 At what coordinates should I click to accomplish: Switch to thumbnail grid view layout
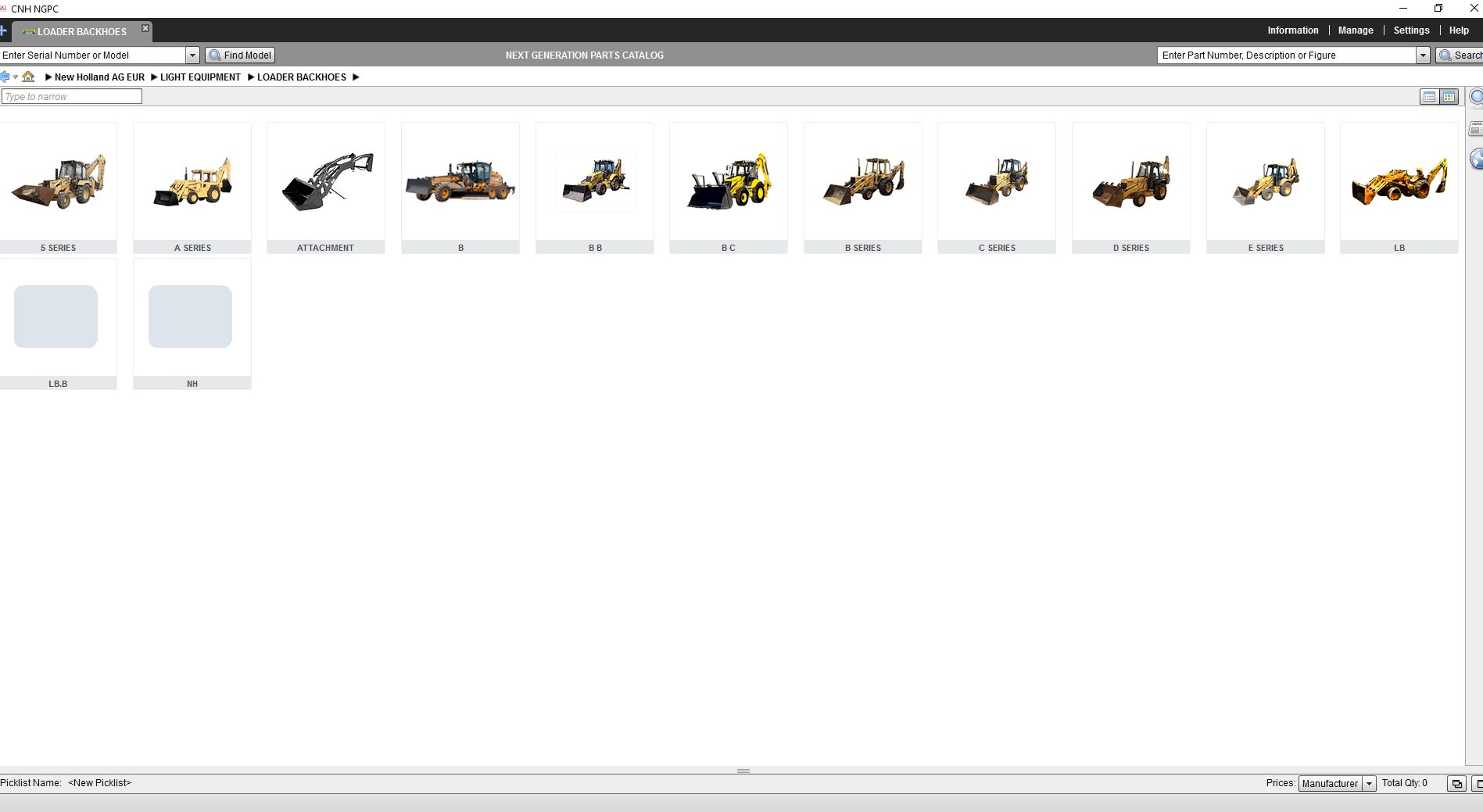1449,96
